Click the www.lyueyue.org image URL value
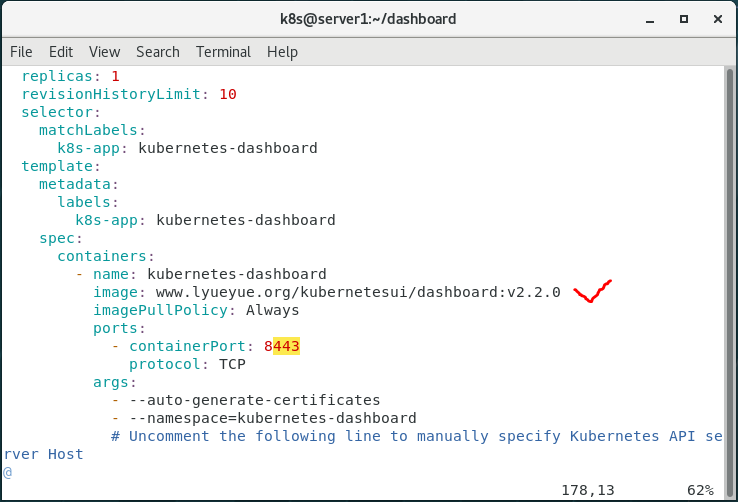Viewport: 738px width, 502px height. [x=358, y=292]
